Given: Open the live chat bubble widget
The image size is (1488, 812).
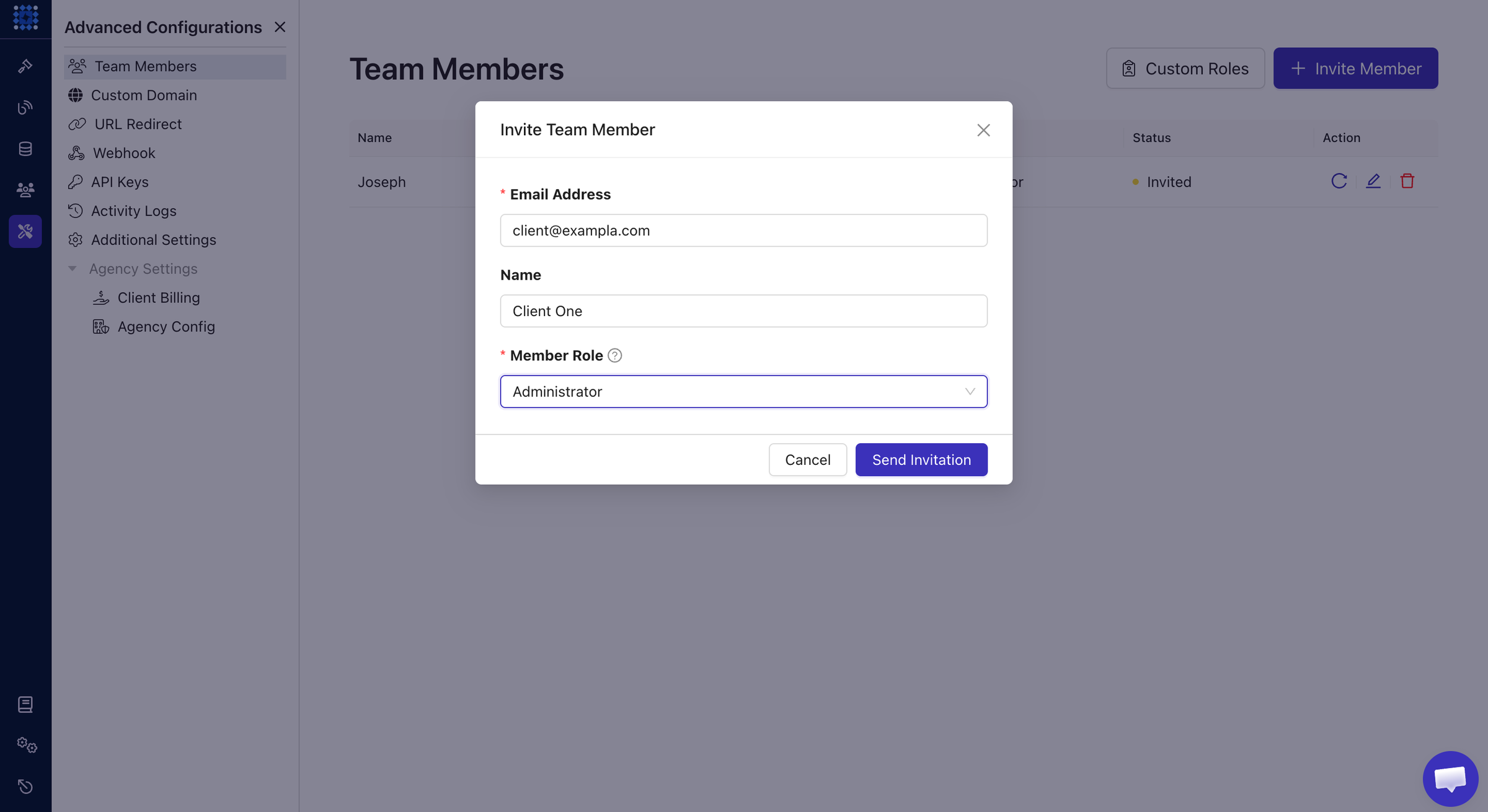Looking at the screenshot, I should [1450, 778].
